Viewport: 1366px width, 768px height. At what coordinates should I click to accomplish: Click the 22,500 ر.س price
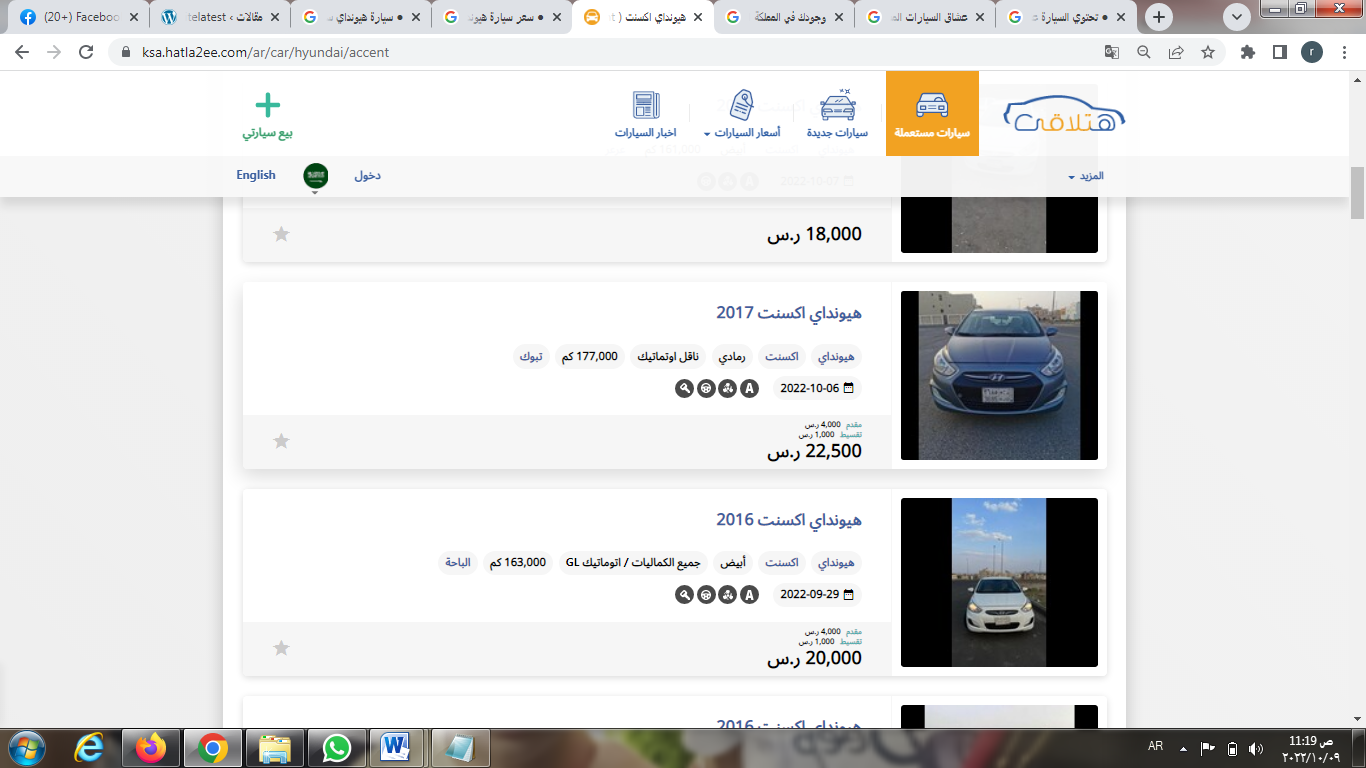814,452
